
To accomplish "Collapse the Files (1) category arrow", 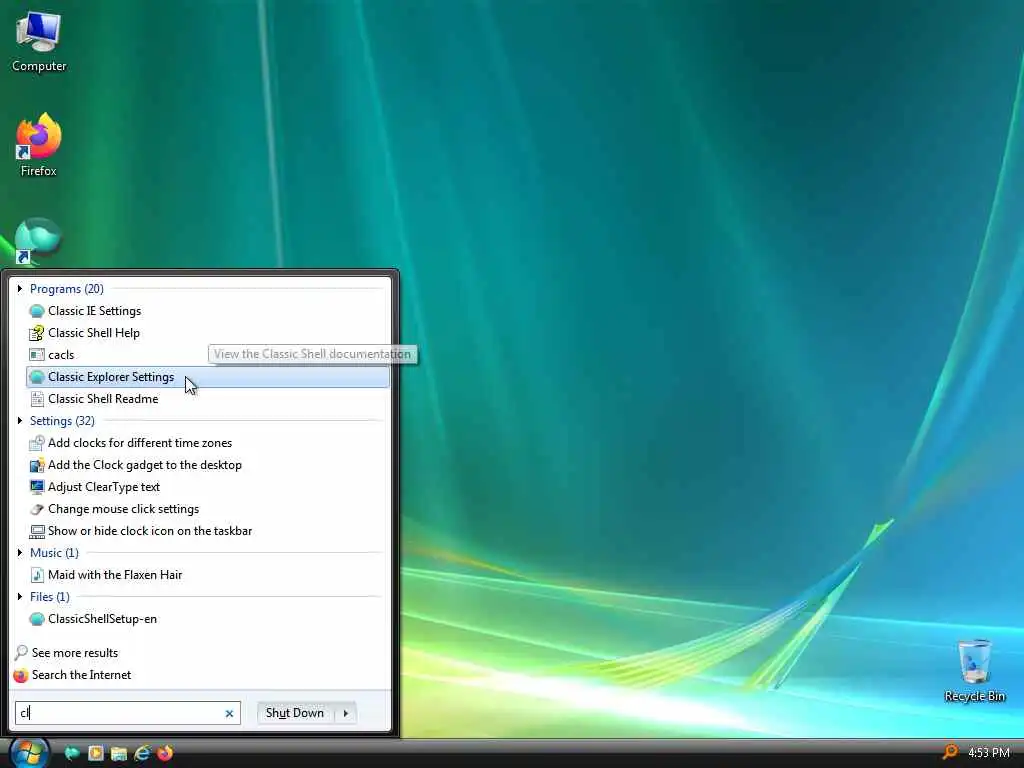I will click(20, 596).
